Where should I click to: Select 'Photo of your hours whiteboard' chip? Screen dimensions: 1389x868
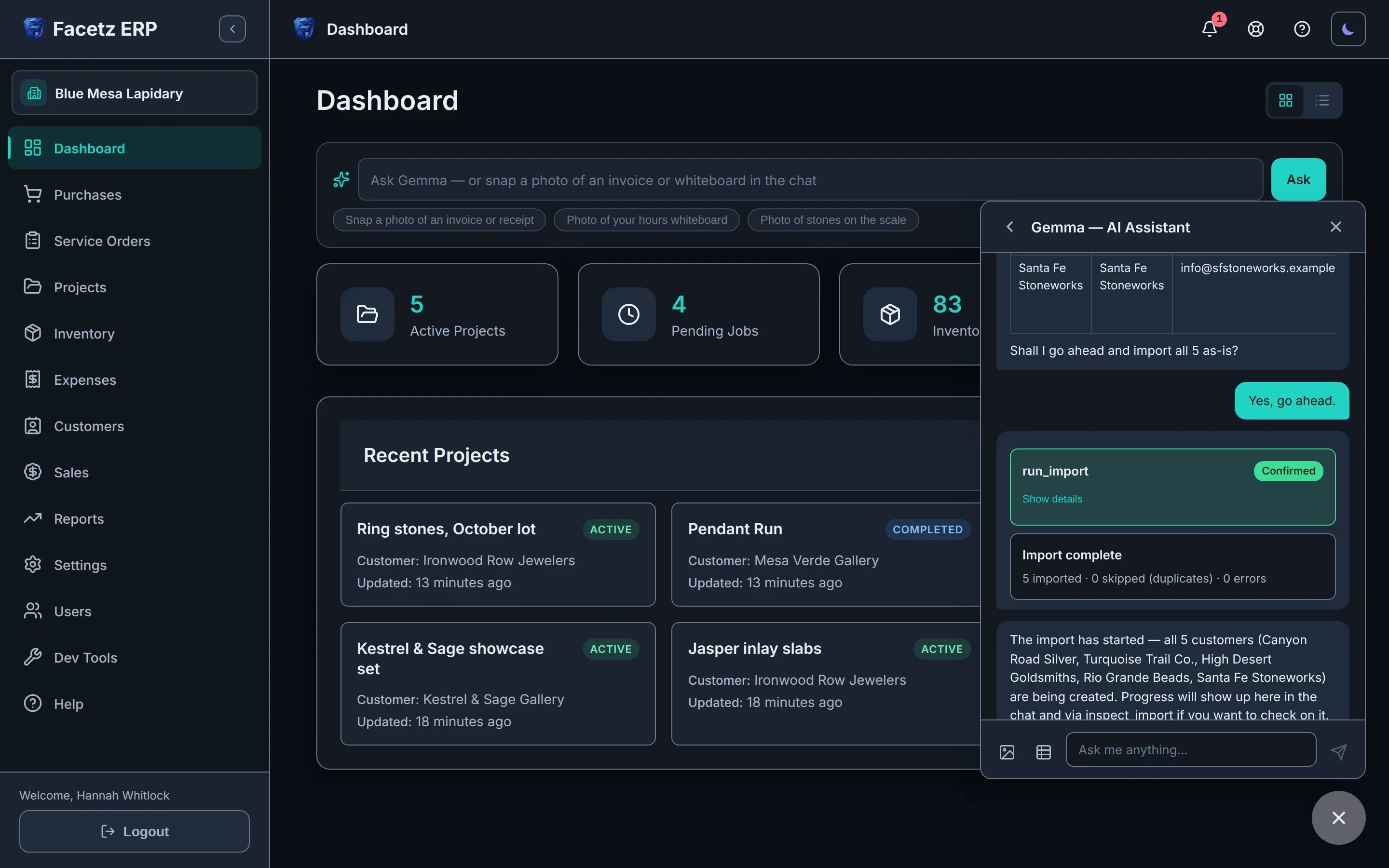point(646,220)
